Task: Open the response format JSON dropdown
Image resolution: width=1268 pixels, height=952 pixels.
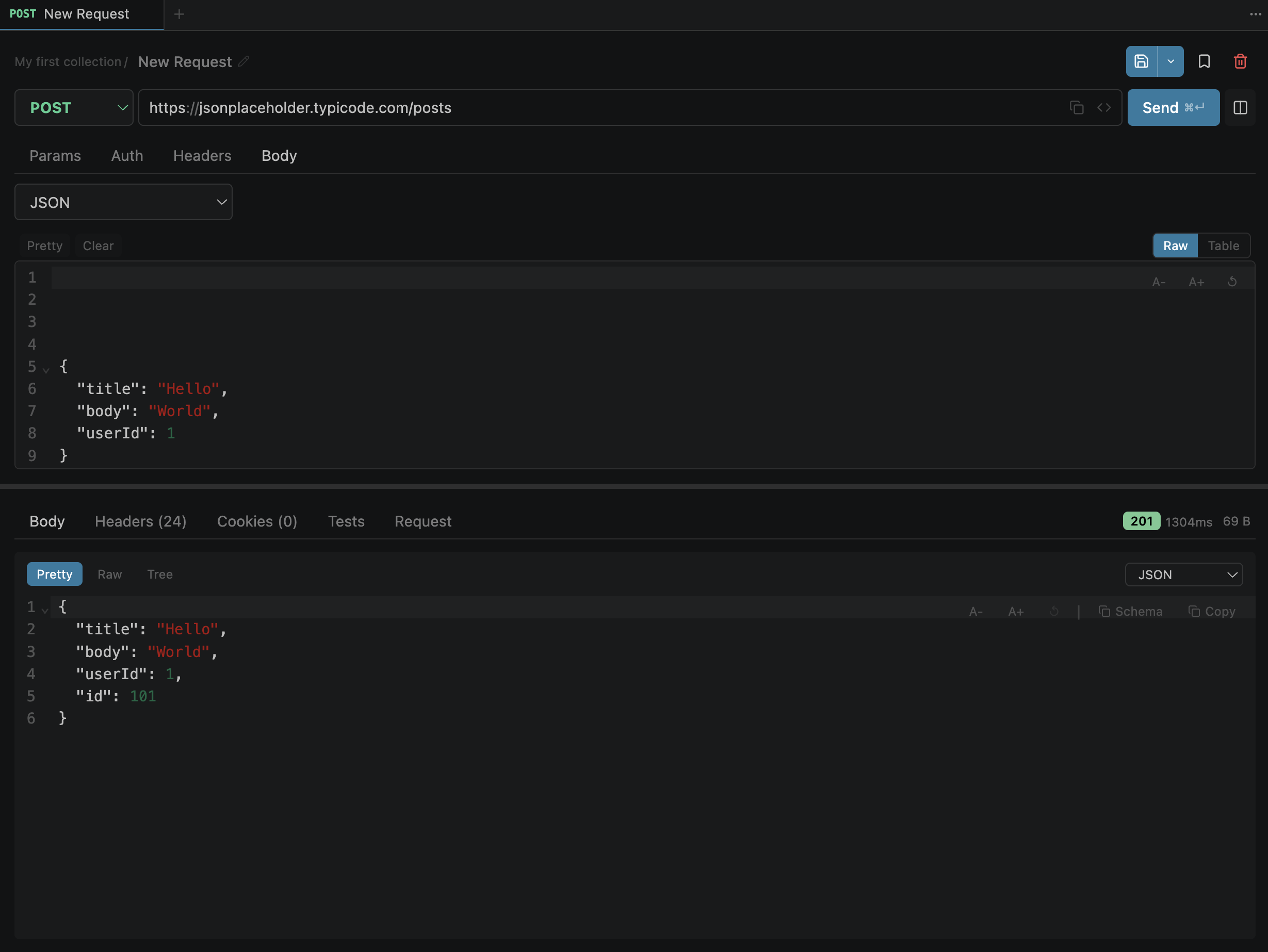Action: (1184, 575)
